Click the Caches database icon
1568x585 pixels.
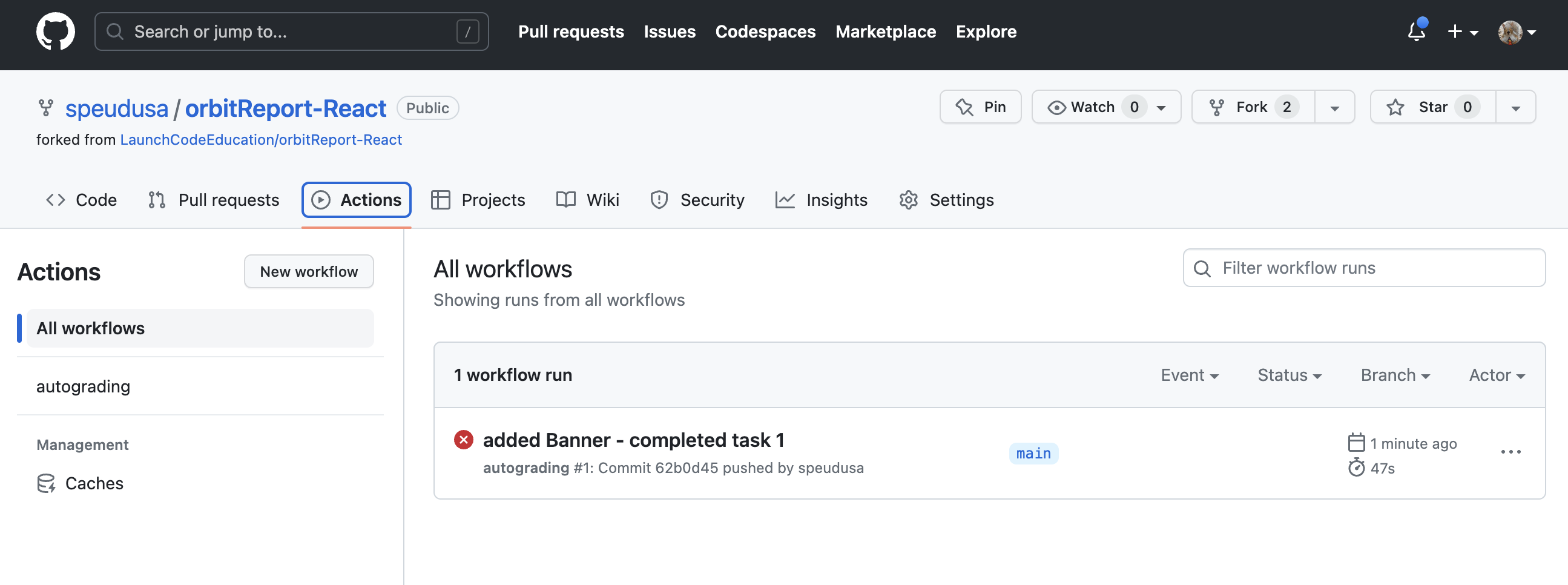46,483
